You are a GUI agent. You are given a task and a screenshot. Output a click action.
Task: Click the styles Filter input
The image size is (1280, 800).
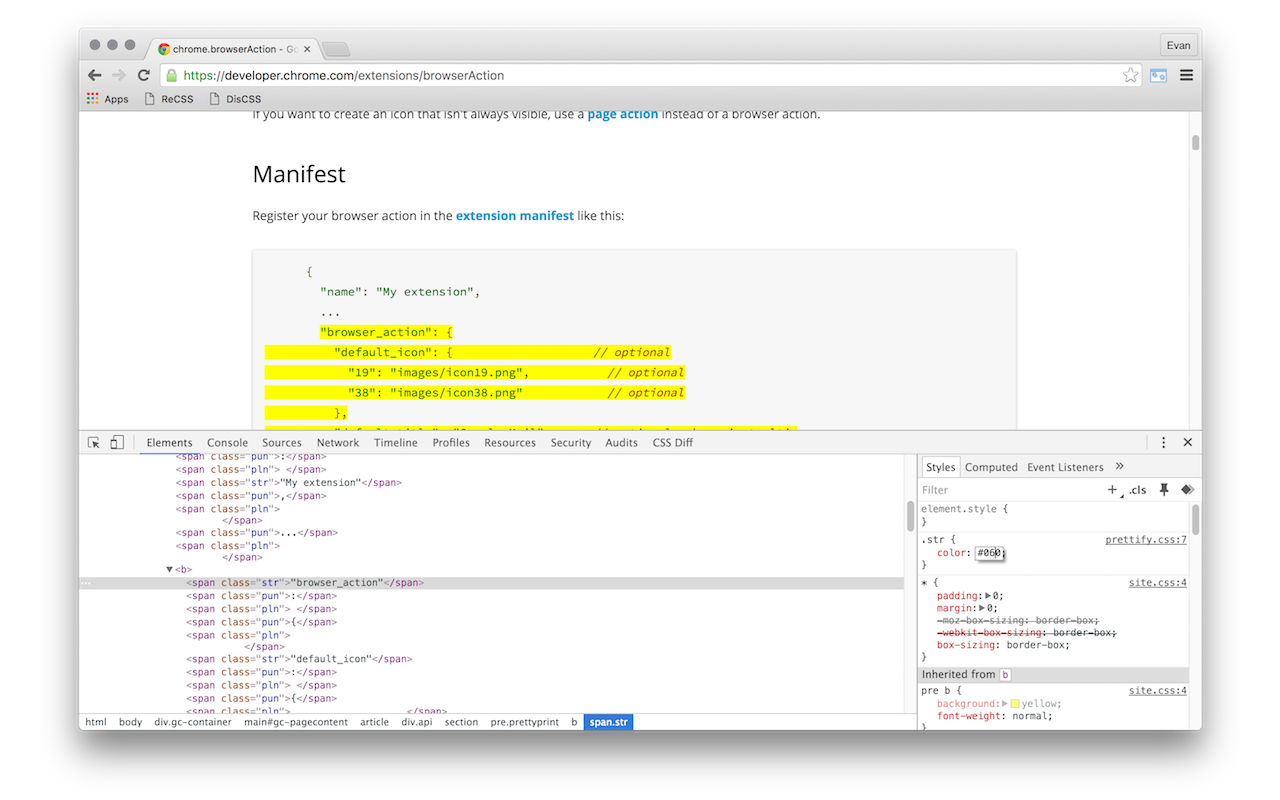pyautogui.click(x=1010, y=490)
